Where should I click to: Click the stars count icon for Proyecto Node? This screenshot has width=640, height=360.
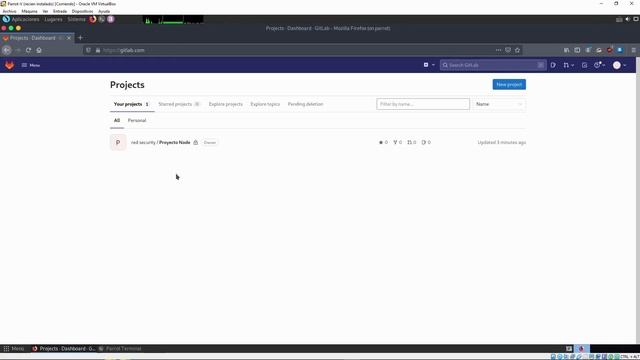click(383, 142)
